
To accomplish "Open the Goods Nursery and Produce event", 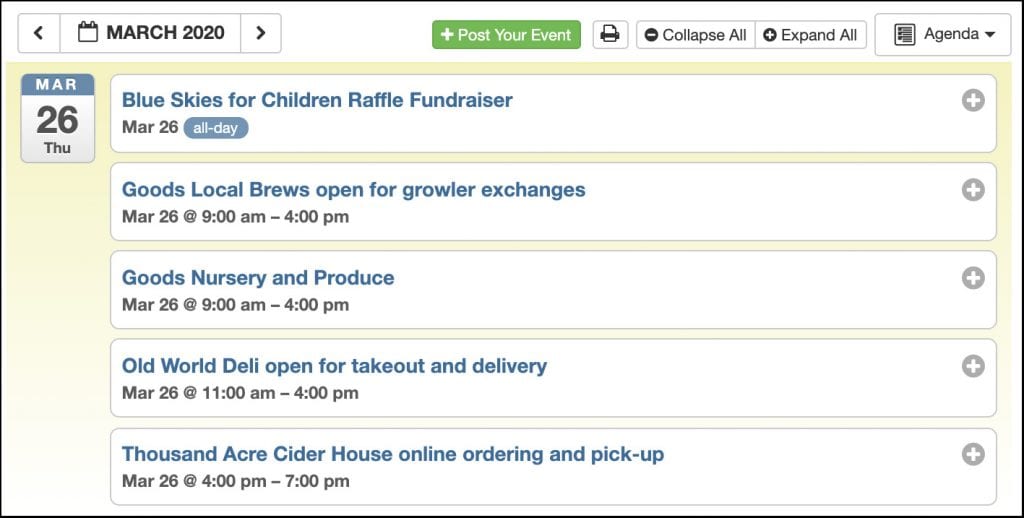I will pyautogui.click(x=258, y=278).
